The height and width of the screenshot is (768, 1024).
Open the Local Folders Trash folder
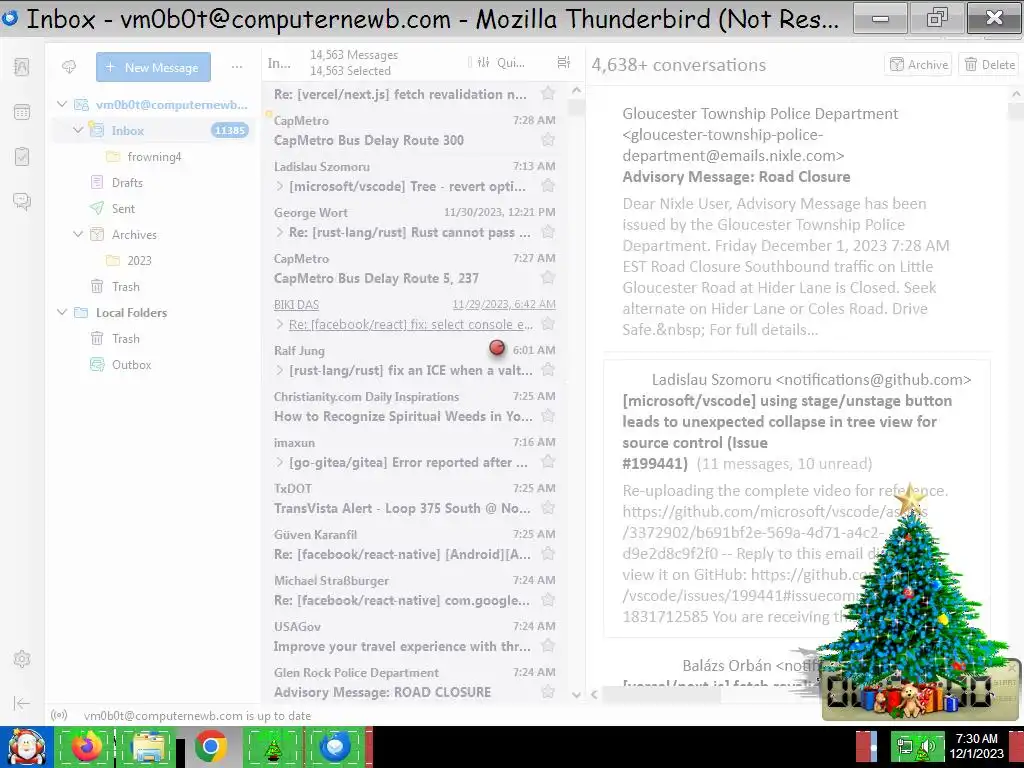[x=152, y=338]
